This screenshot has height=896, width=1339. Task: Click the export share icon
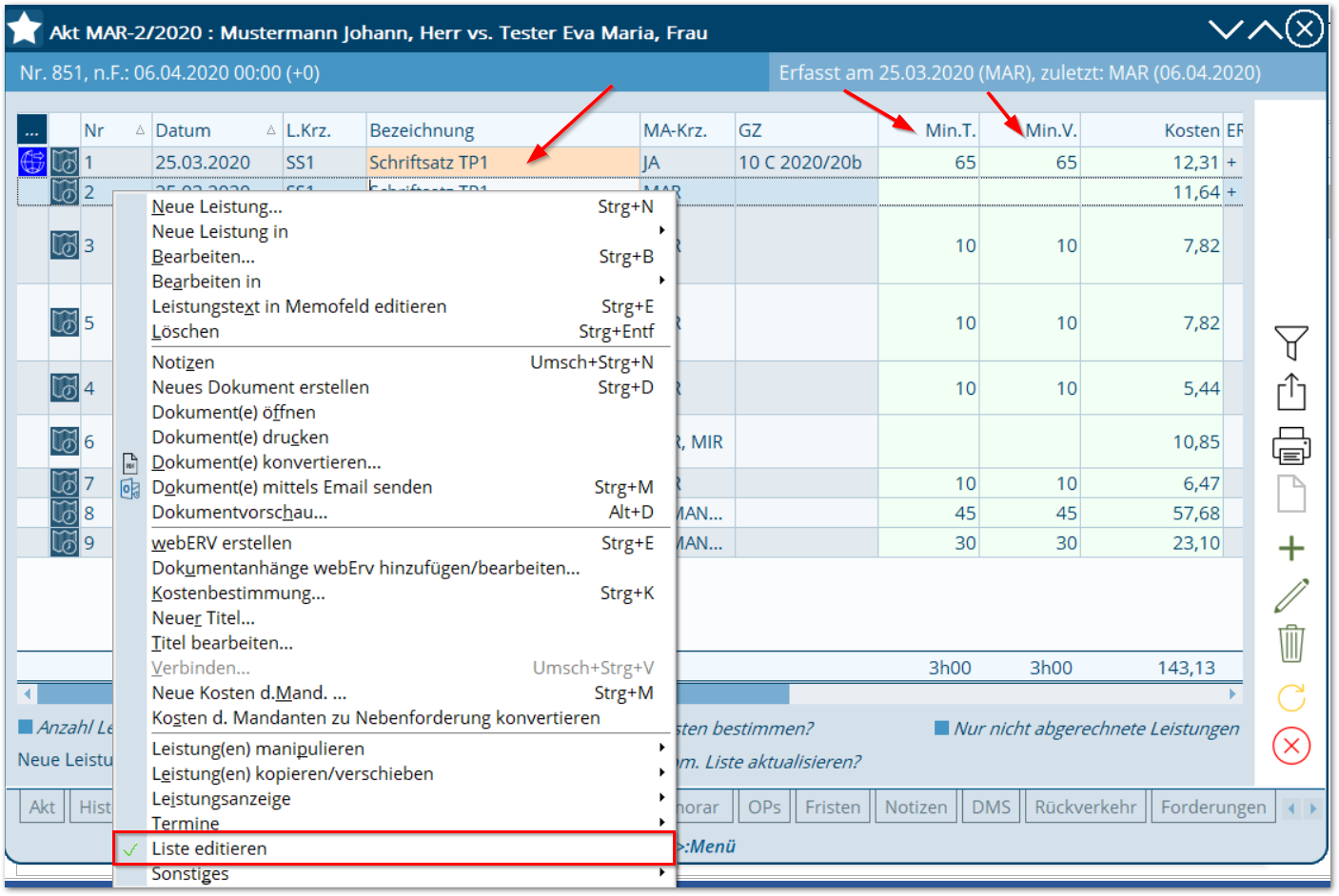1291,391
